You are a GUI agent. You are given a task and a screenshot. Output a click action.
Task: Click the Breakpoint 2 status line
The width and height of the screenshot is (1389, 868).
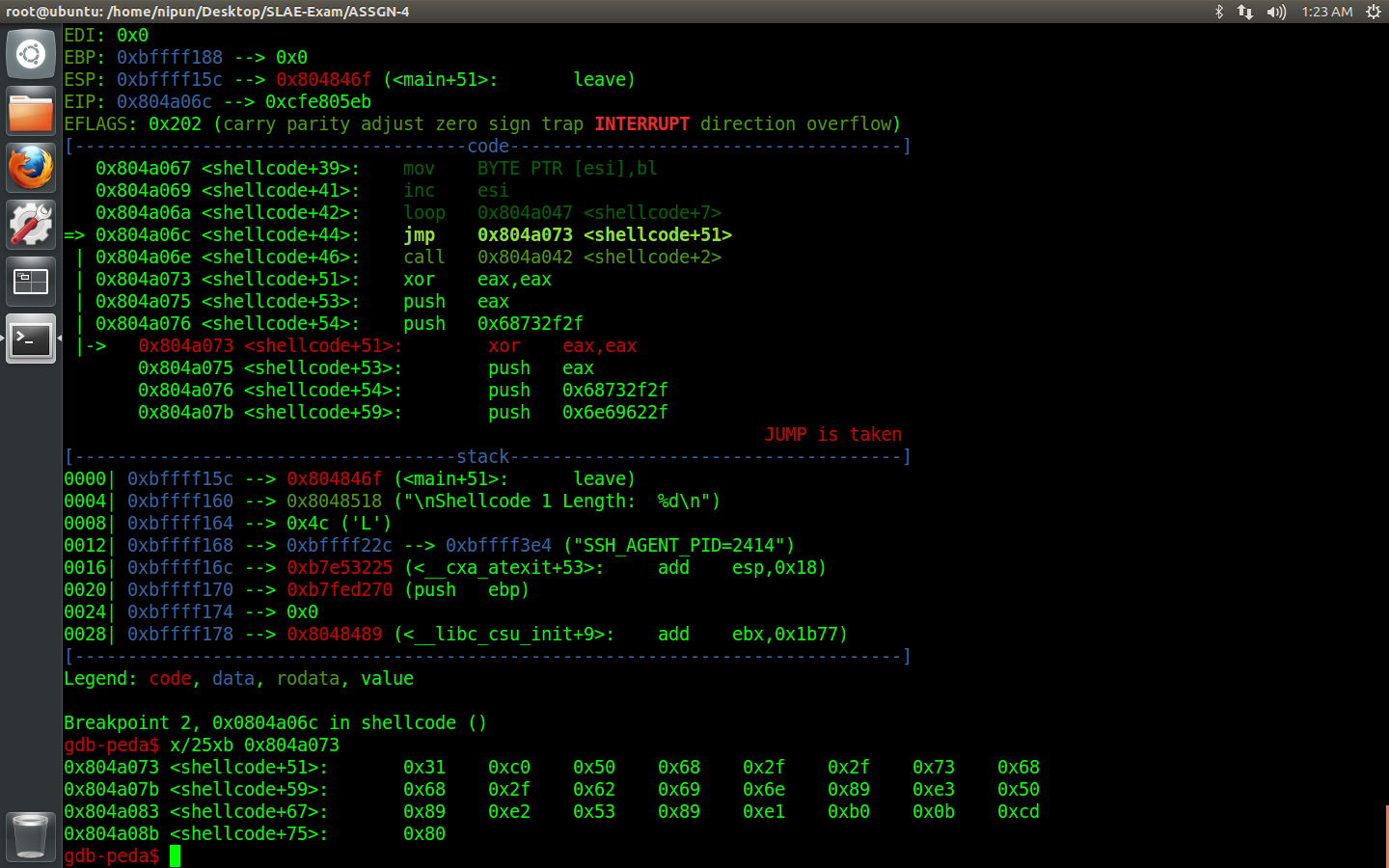point(275,722)
